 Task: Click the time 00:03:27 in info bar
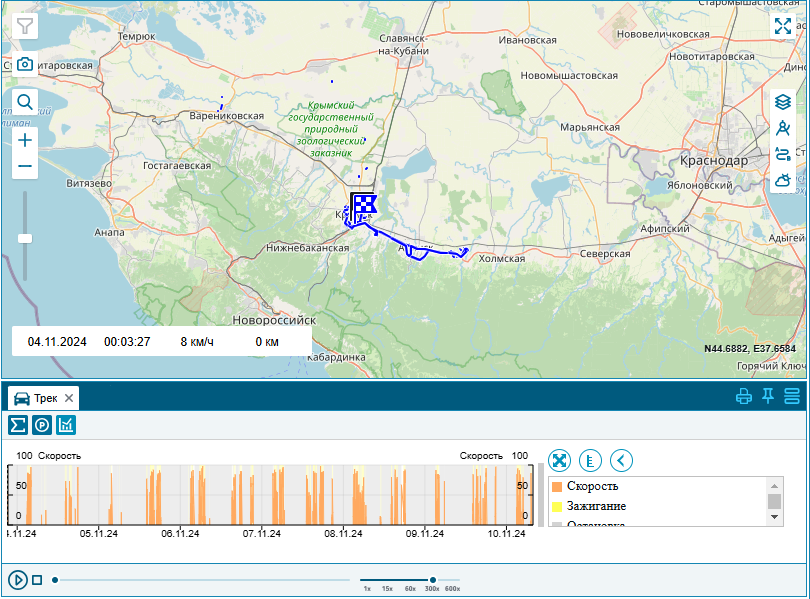pyautogui.click(x=127, y=342)
